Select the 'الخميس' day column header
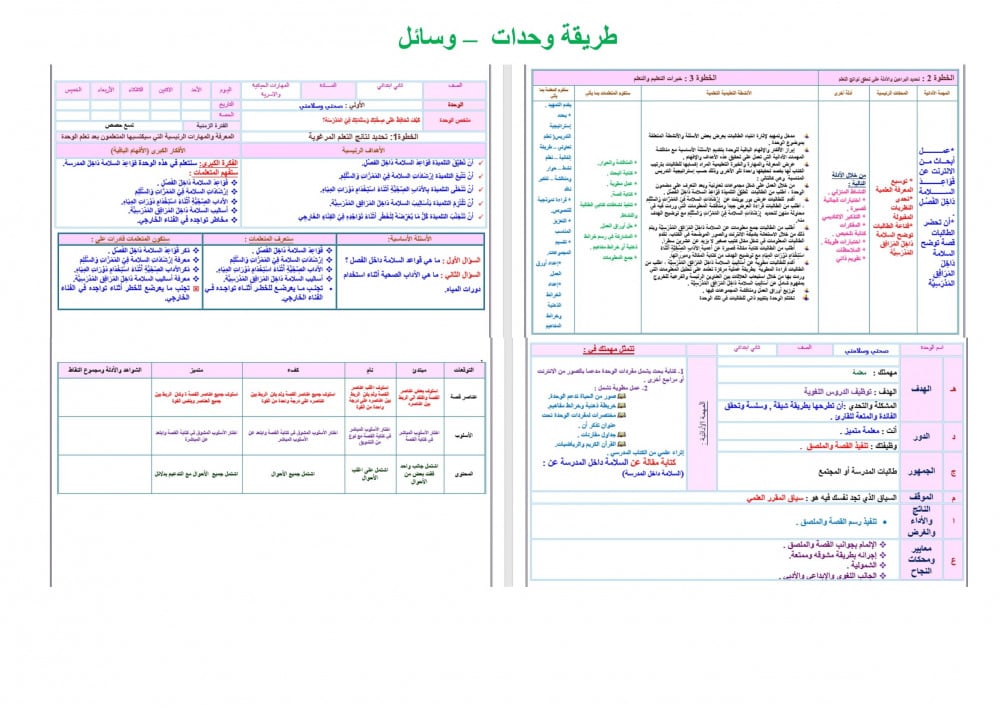This screenshot has height=707, width=1000. (x=70, y=90)
